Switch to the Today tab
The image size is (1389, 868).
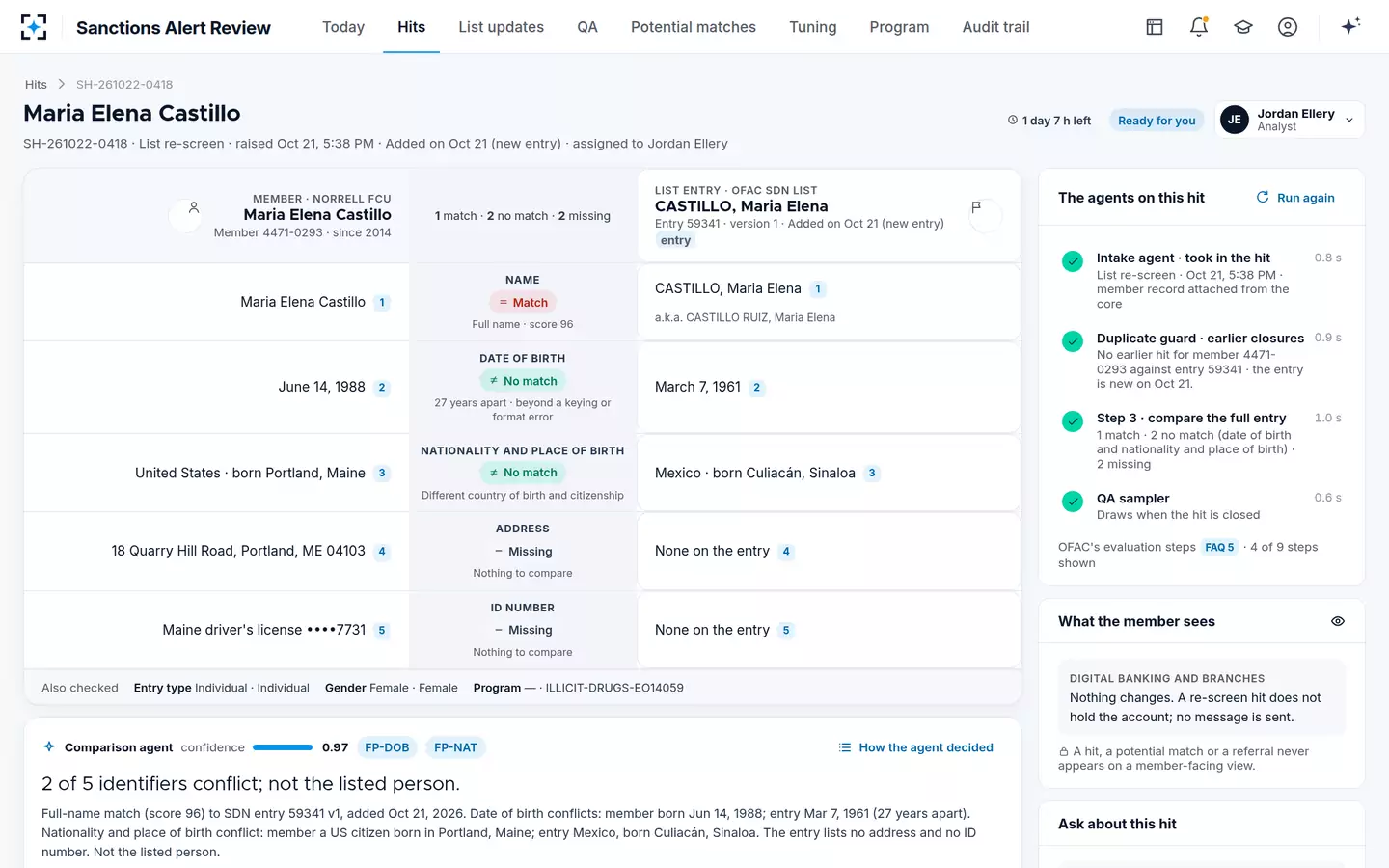(x=343, y=27)
